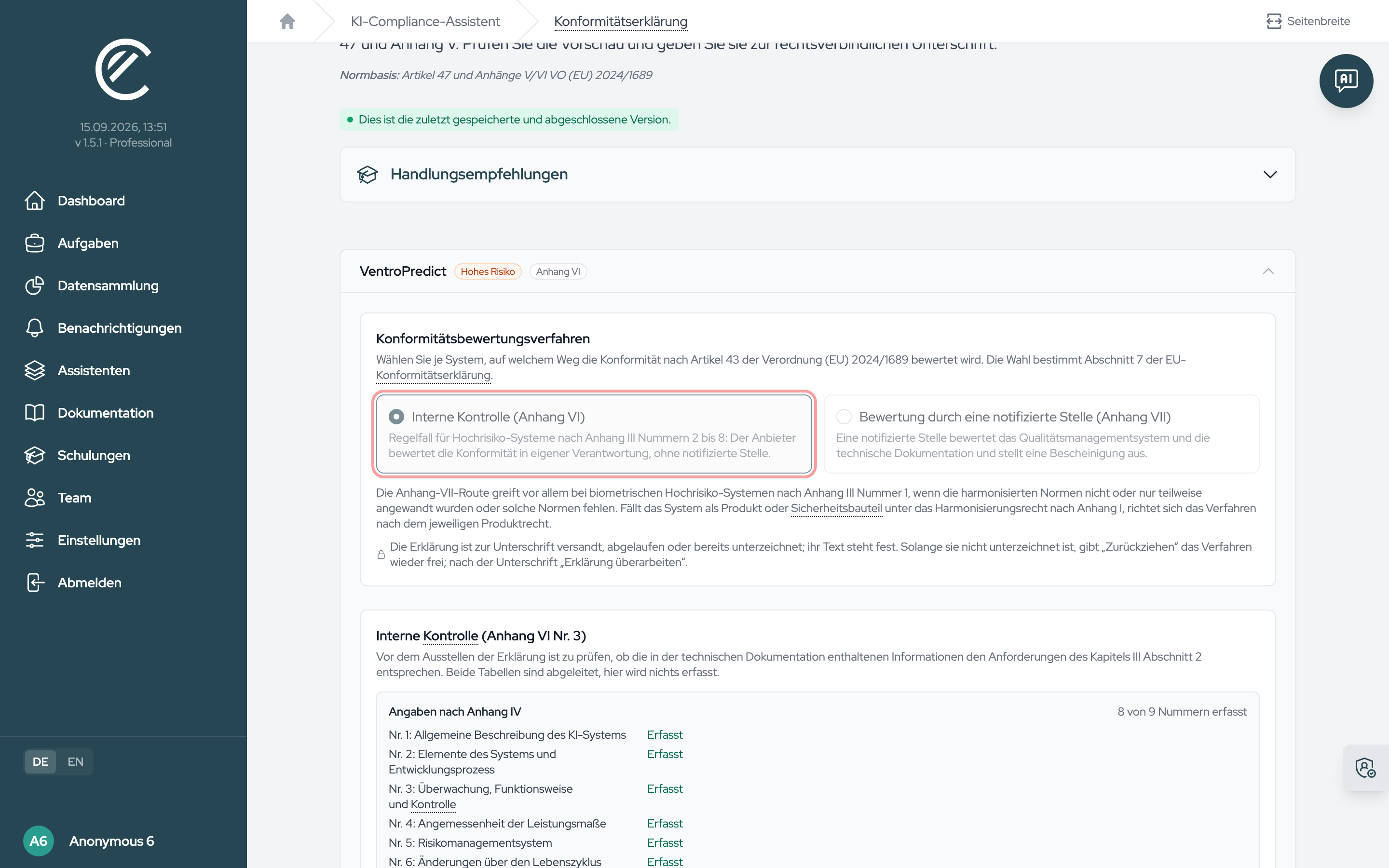1389x868 pixels.
Task: Click Abmelden to log out
Action: 90,583
